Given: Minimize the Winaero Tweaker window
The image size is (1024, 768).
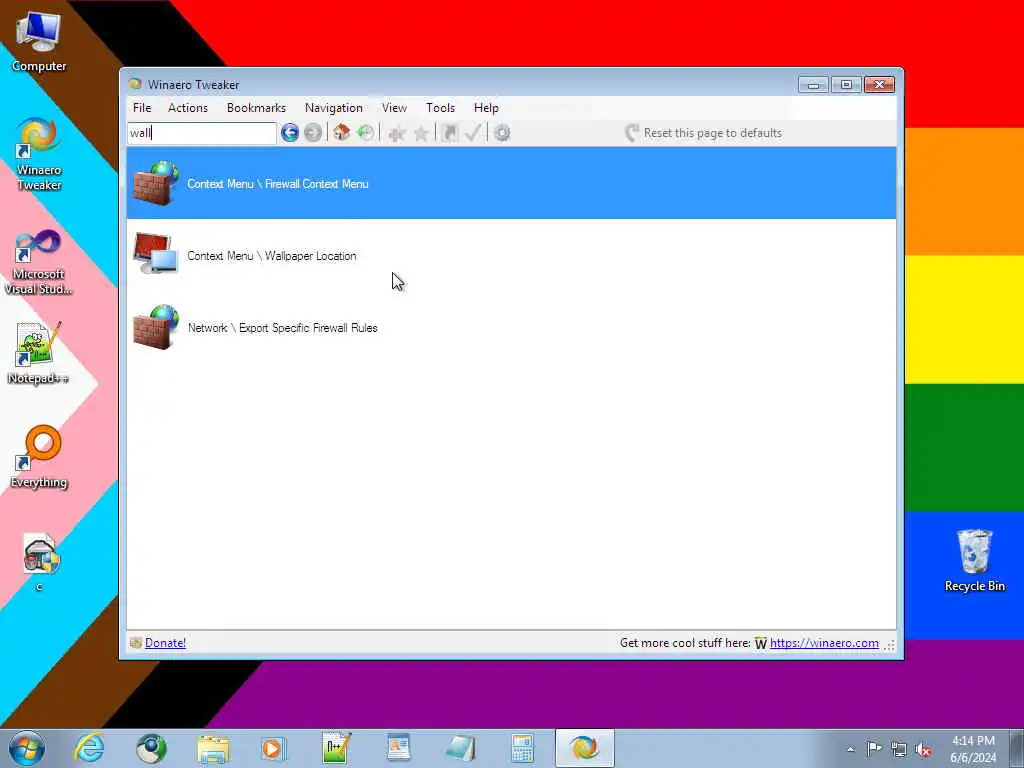Looking at the screenshot, I should [x=813, y=85].
